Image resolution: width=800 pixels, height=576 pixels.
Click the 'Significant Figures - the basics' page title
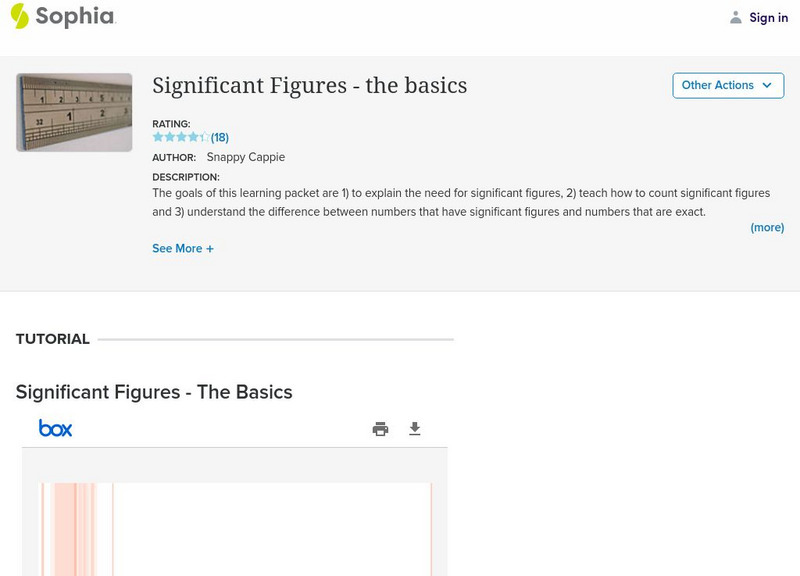(x=309, y=85)
